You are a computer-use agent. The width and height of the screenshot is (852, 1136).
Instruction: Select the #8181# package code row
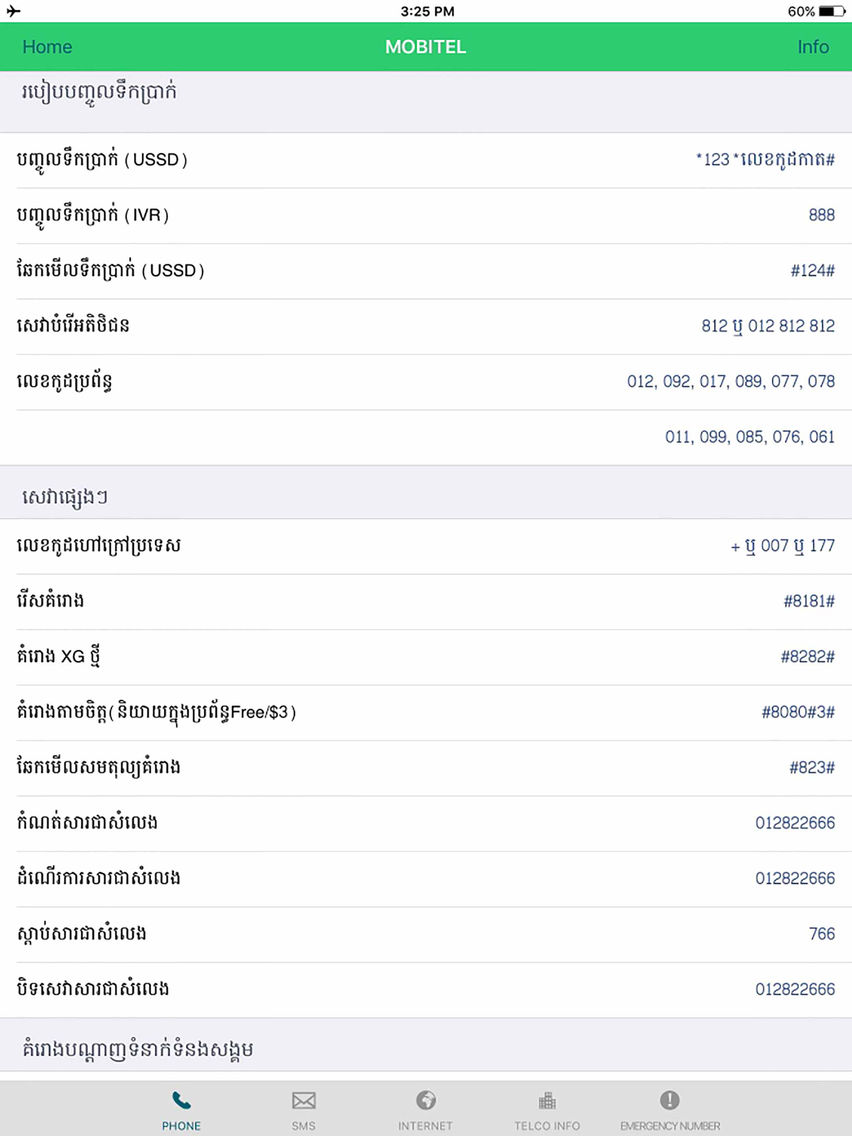[426, 601]
